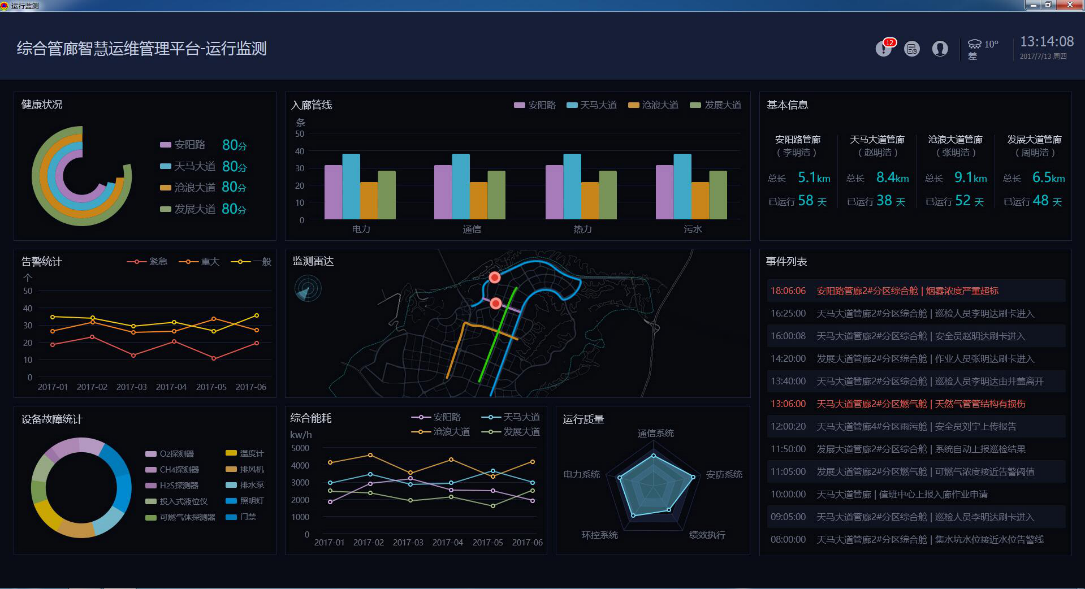Click the pentagon radar chart under 运行质量

(x=652, y=486)
